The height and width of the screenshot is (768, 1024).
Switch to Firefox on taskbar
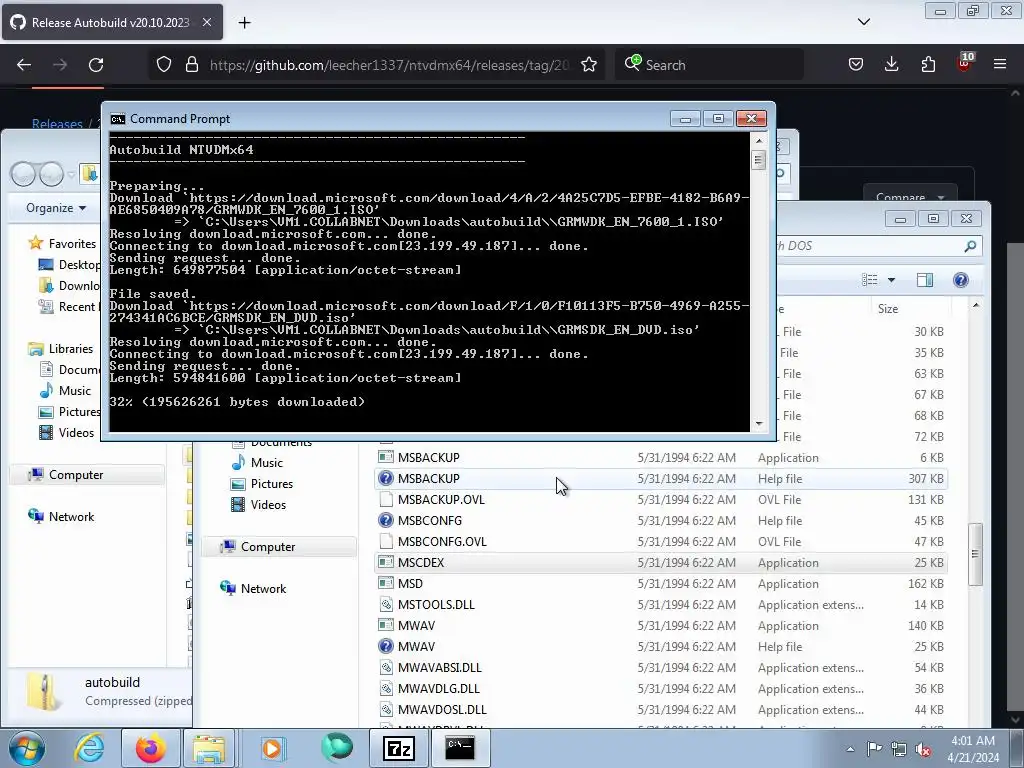tap(151, 748)
